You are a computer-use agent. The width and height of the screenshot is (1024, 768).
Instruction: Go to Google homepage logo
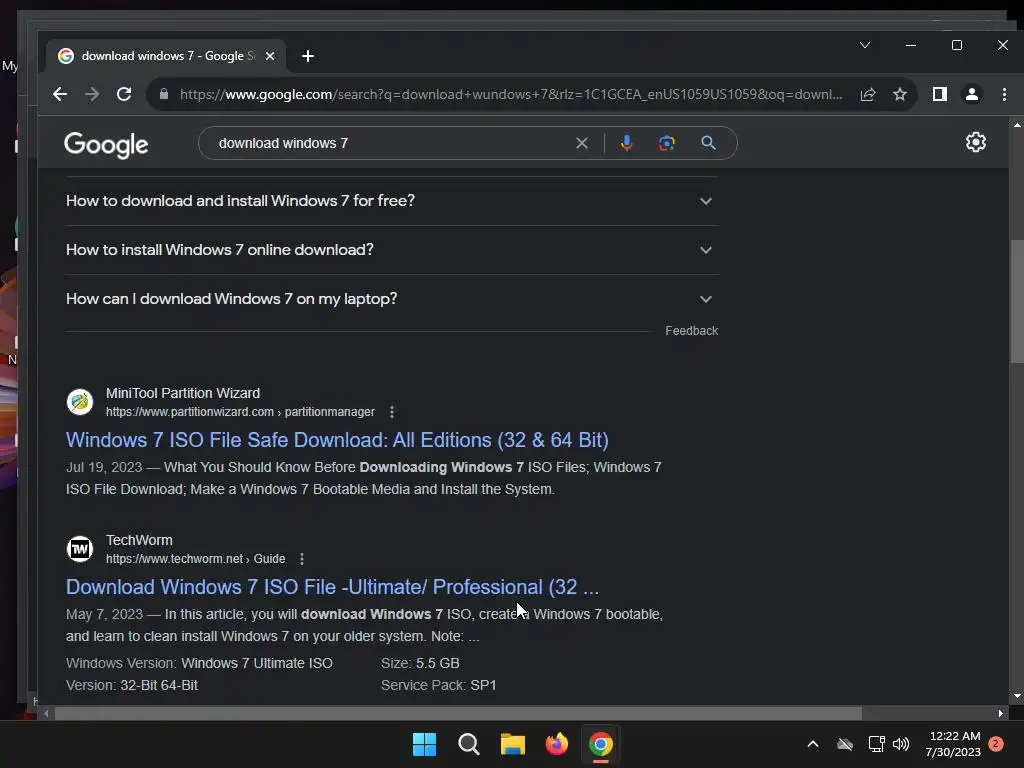(x=106, y=144)
